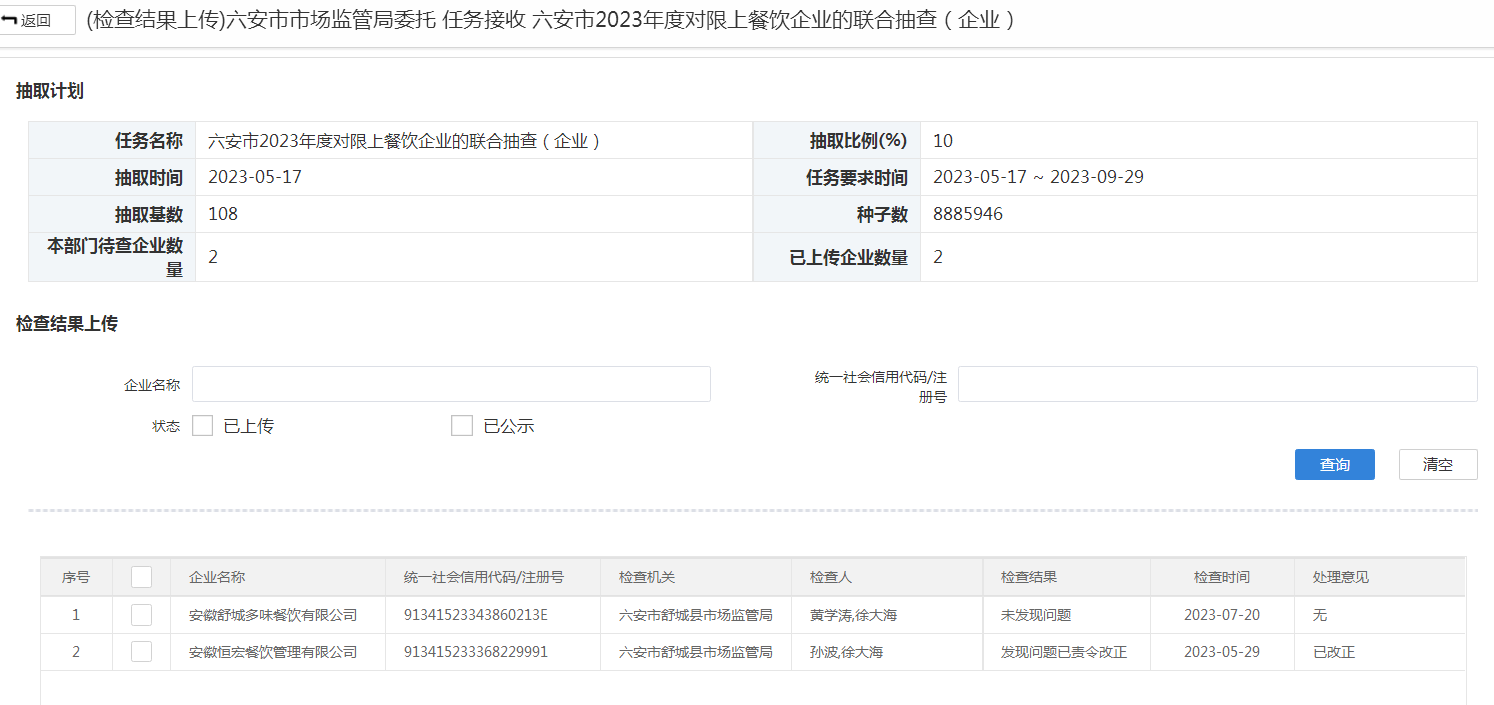Click 六安市舒城县市场监管局 in row 1
The width and height of the screenshot is (1494, 705).
click(x=696, y=615)
